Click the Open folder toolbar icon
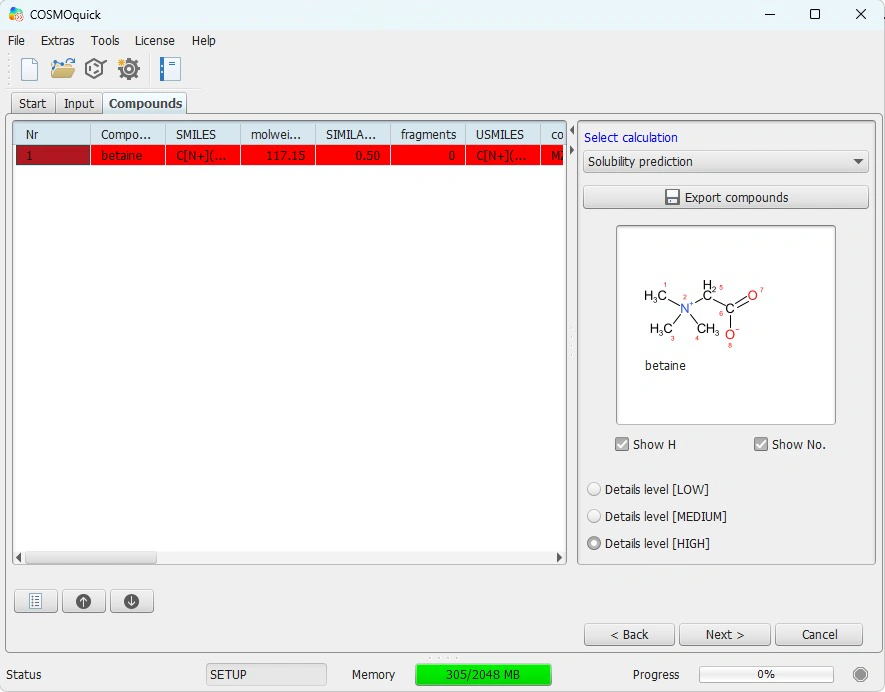The height and width of the screenshot is (692, 885). click(63, 69)
